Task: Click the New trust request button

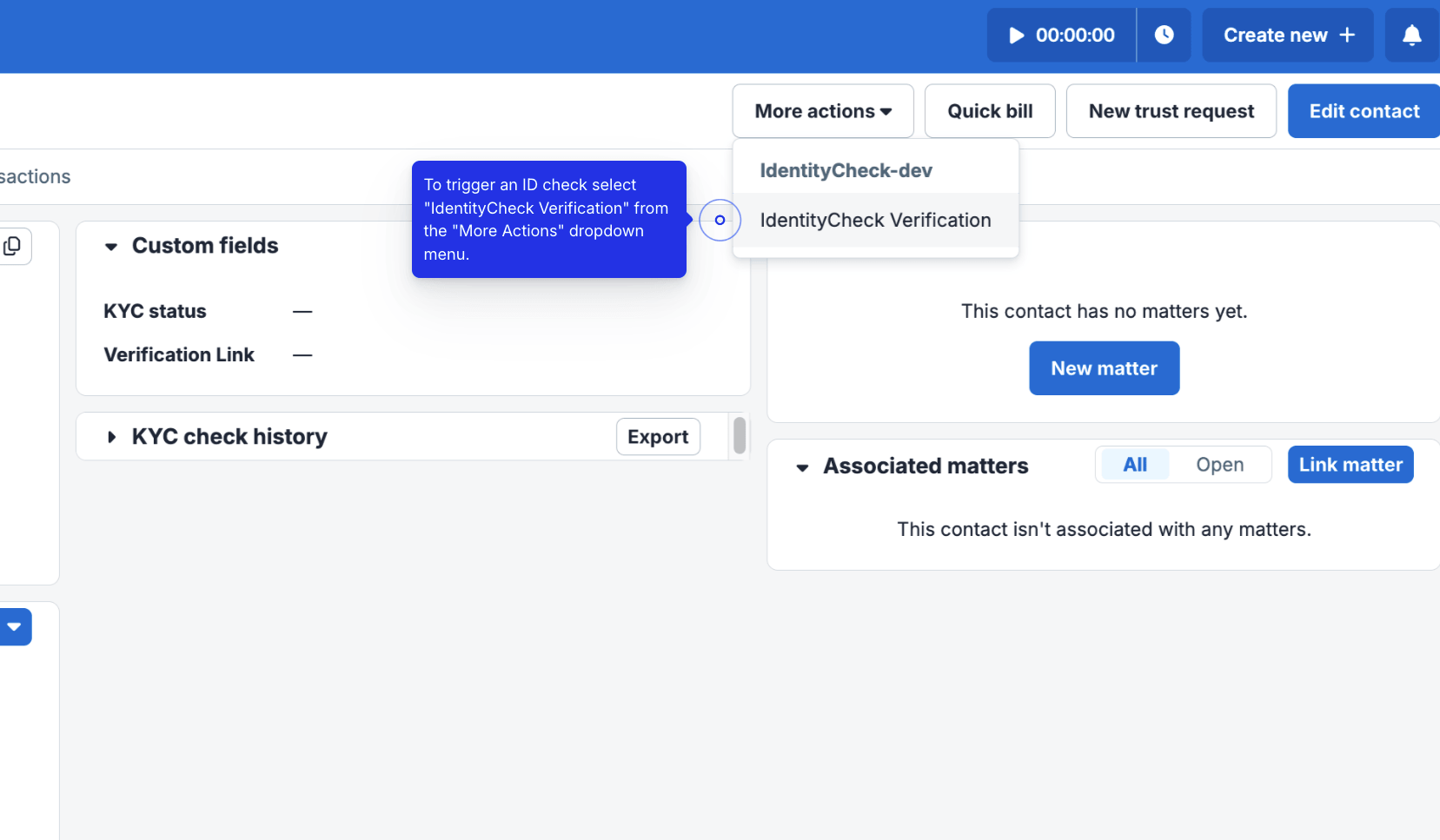Action: pyautogui.click(x=1171, y=111)
